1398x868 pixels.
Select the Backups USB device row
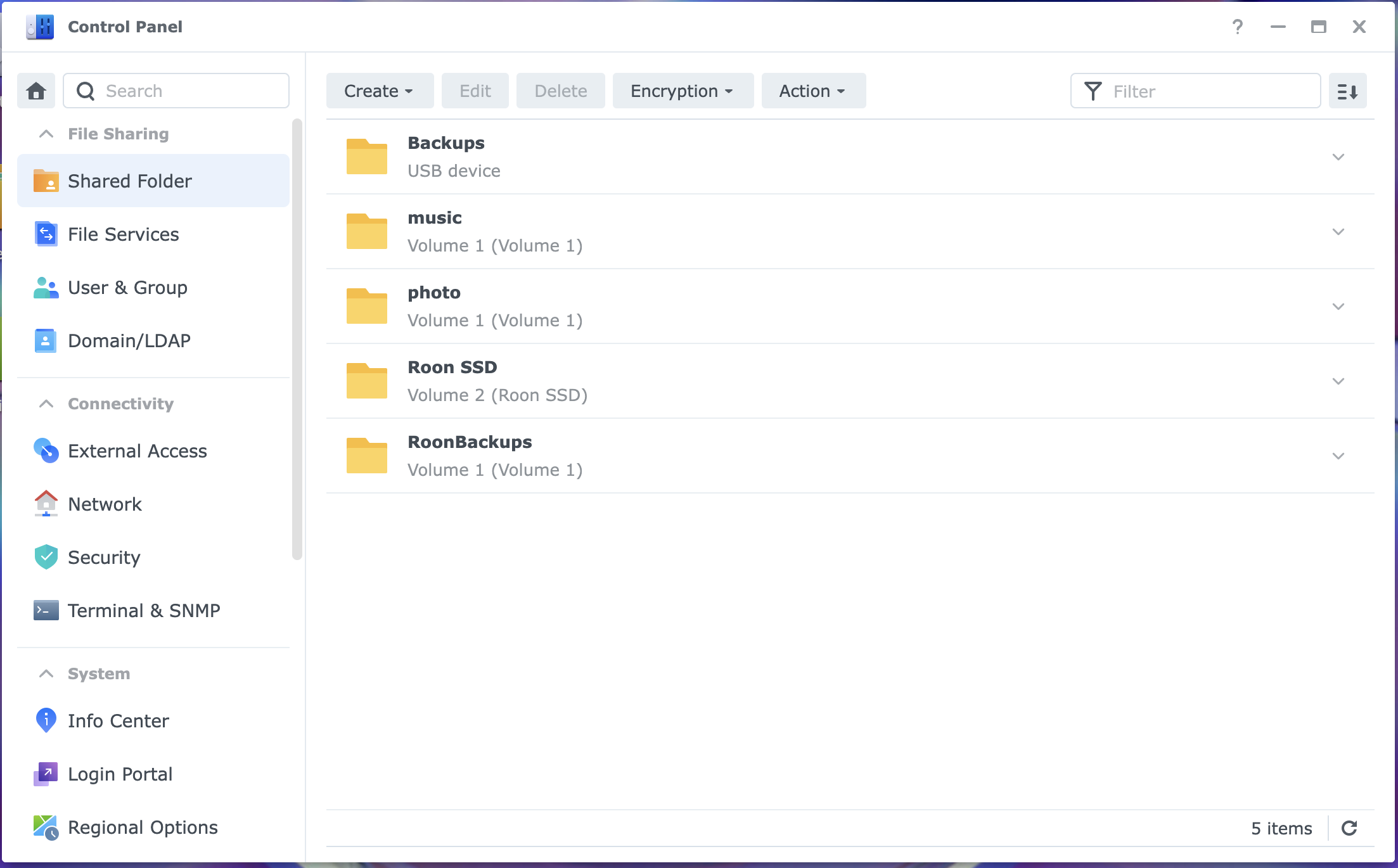click(x=850, y=156)
